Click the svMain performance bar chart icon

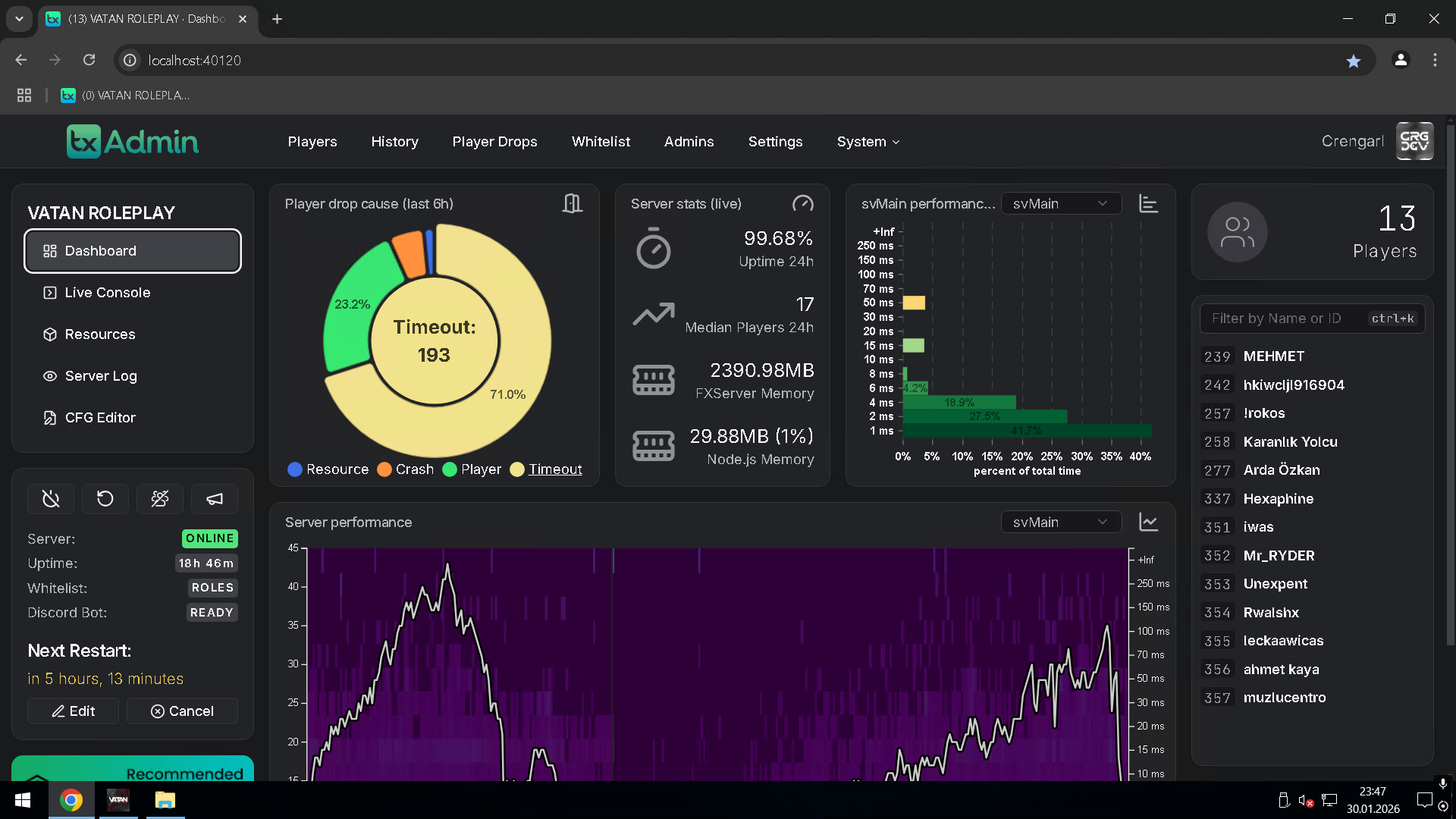coord(1149,203)
